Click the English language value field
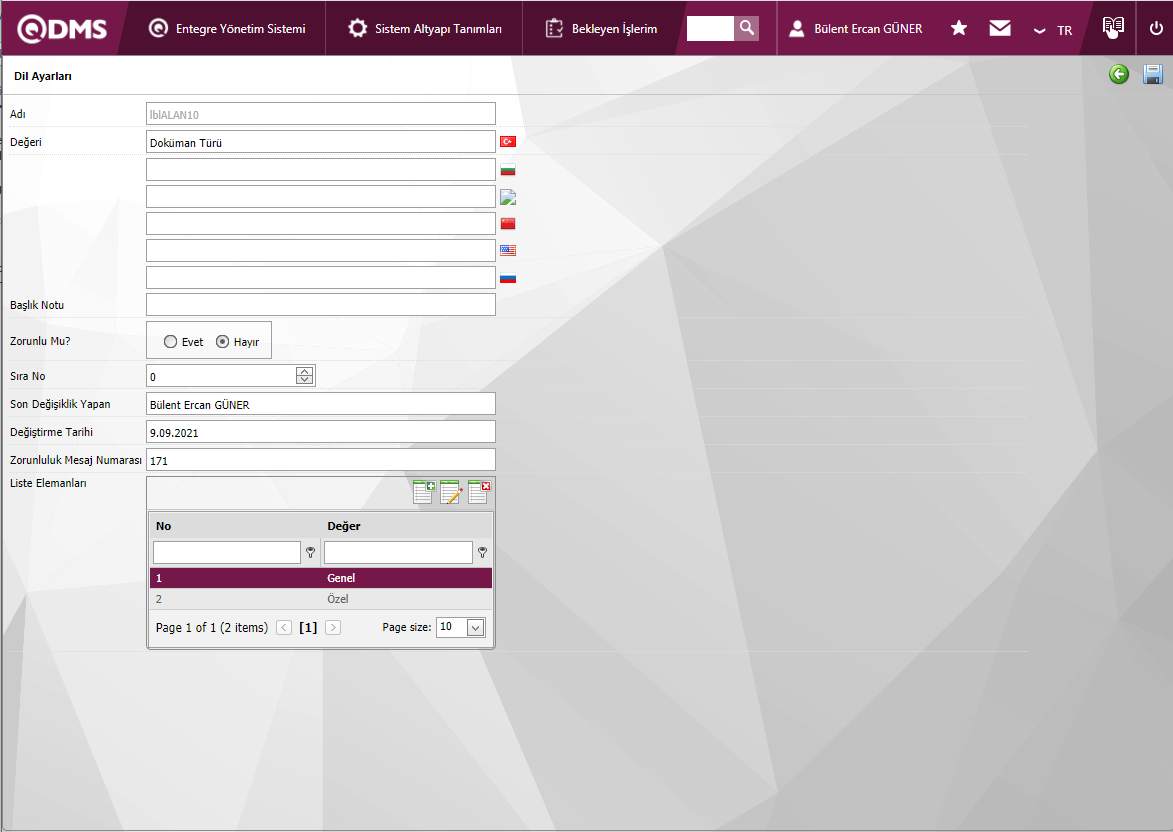 (x=321, y=251)
